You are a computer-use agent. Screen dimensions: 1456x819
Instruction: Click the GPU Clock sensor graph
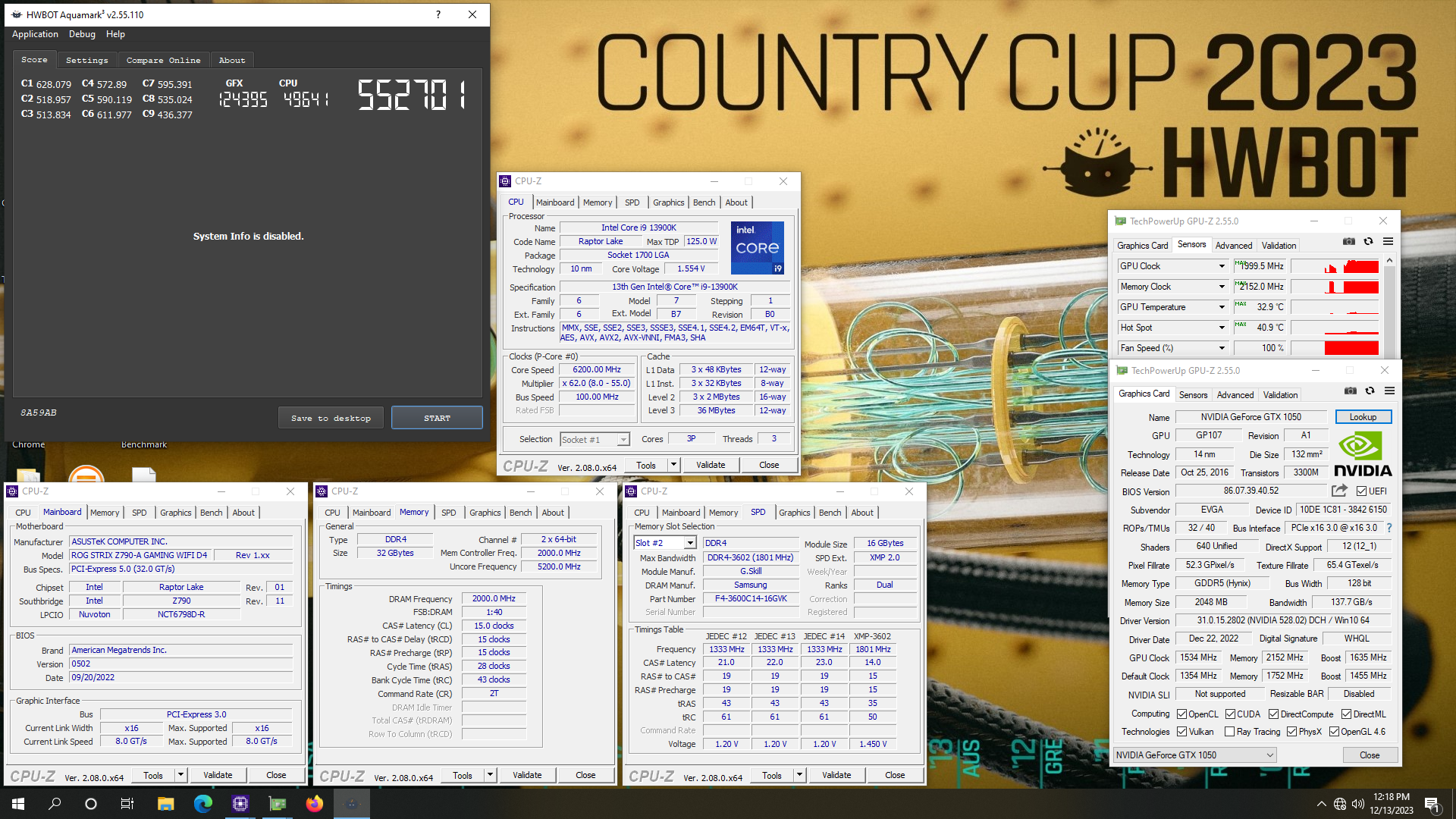pos(1335,266)
